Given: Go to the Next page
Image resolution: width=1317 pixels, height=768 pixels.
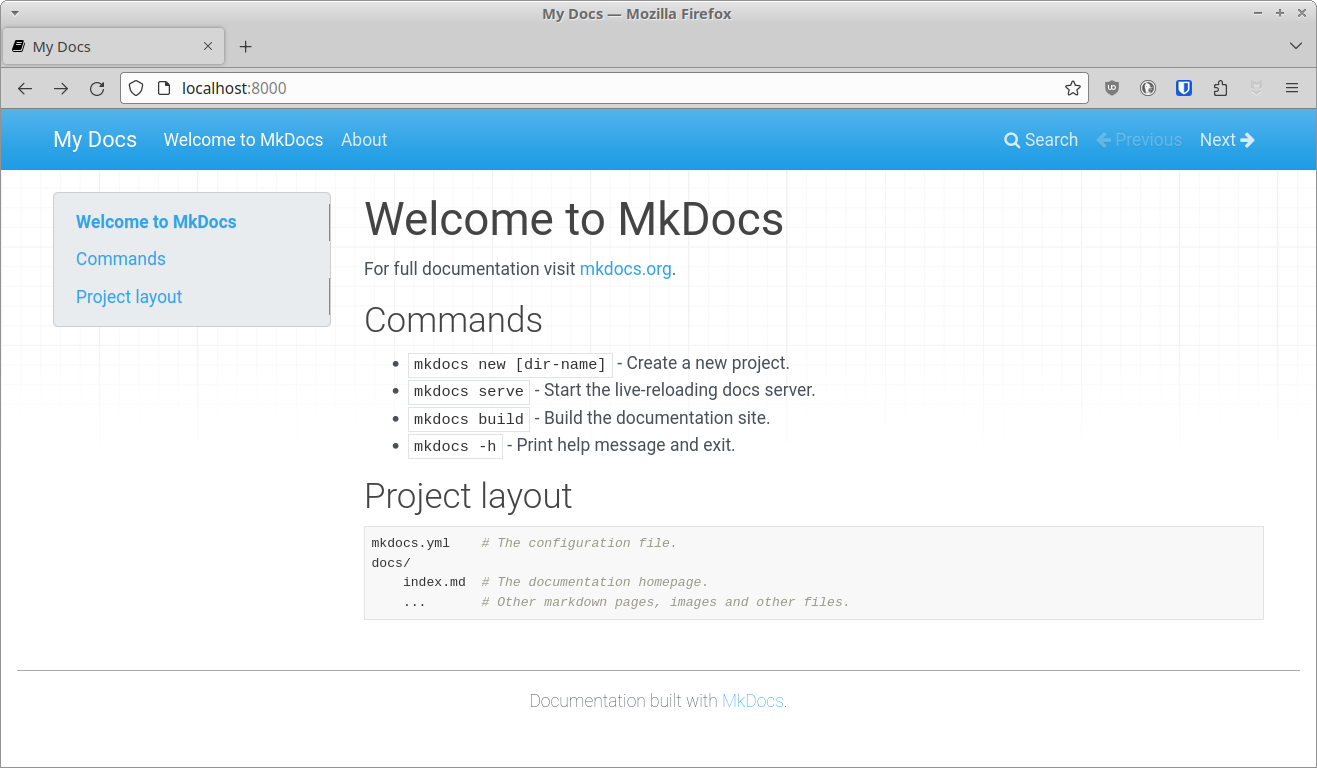Looking at the screenshot, I should 1227,140.
